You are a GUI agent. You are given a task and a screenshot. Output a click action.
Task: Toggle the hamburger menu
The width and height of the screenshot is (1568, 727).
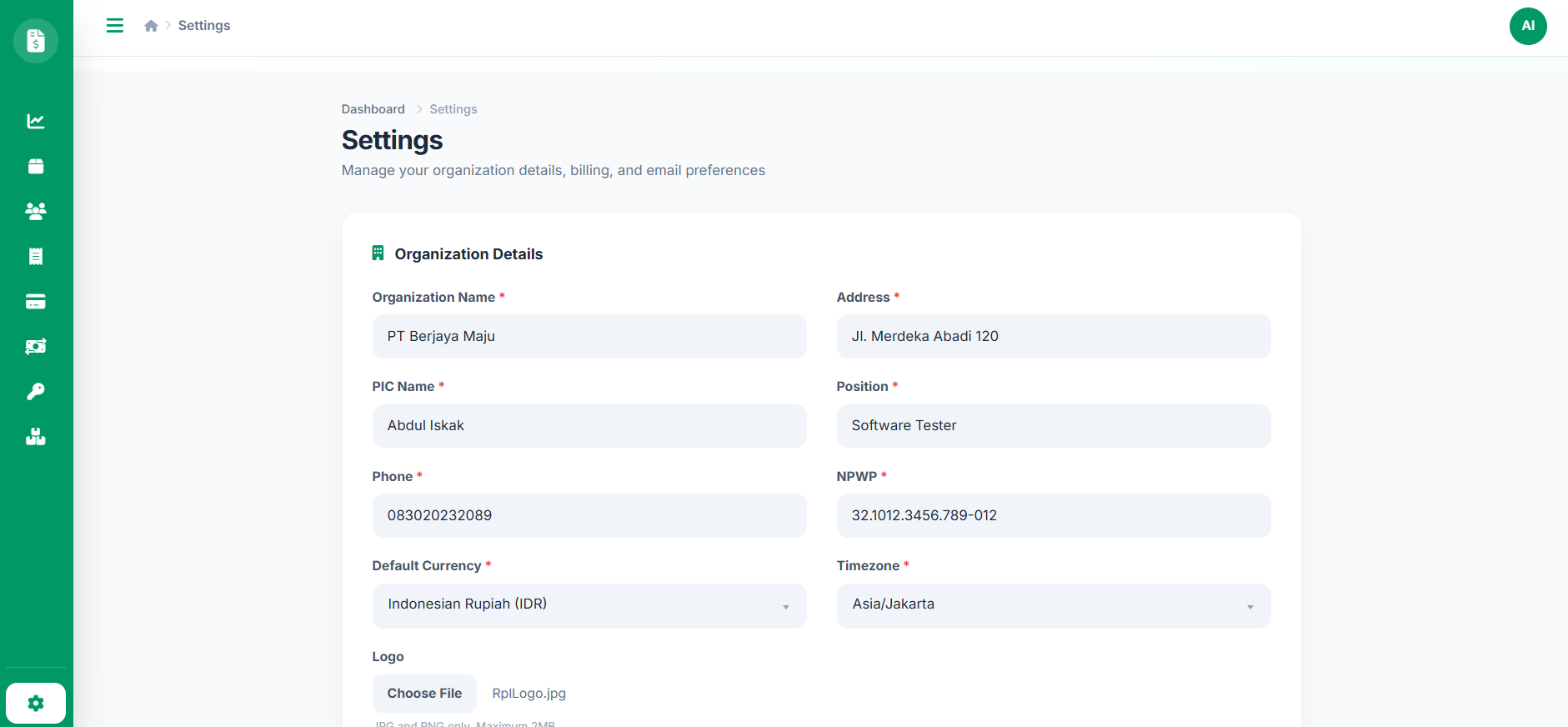pyautogui.click(x=115, y=26)
